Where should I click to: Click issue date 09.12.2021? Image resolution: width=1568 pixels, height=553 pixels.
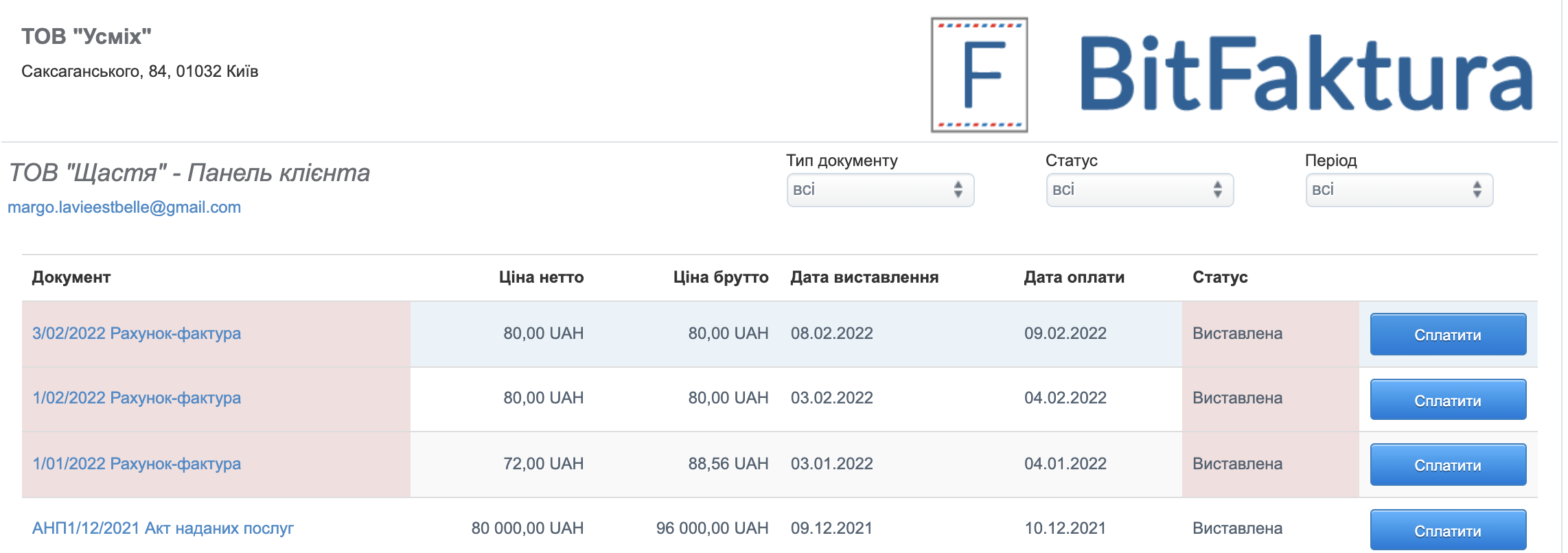pos(832,528)
